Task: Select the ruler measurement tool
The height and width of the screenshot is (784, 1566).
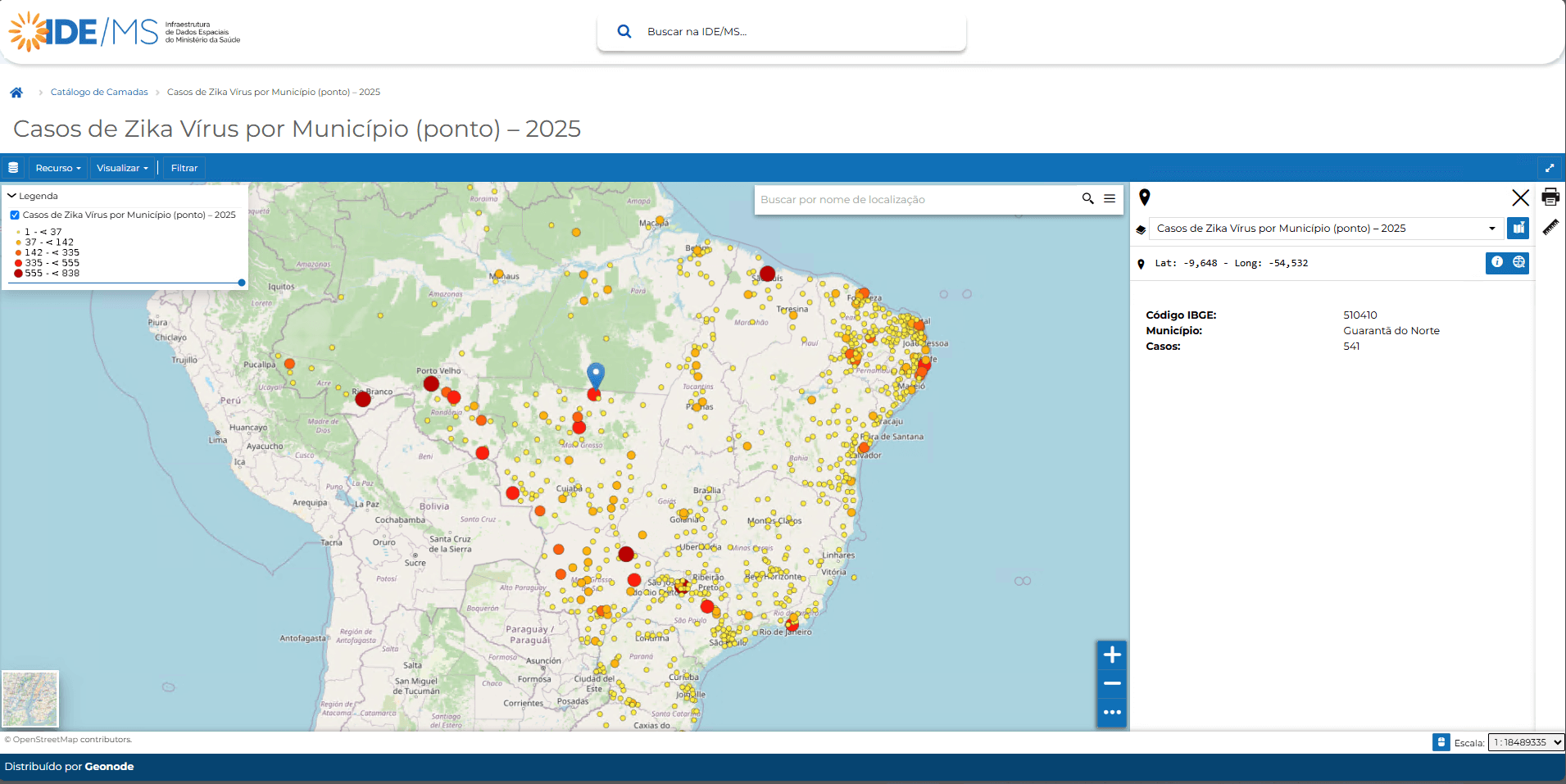Action: point(1550,228)
